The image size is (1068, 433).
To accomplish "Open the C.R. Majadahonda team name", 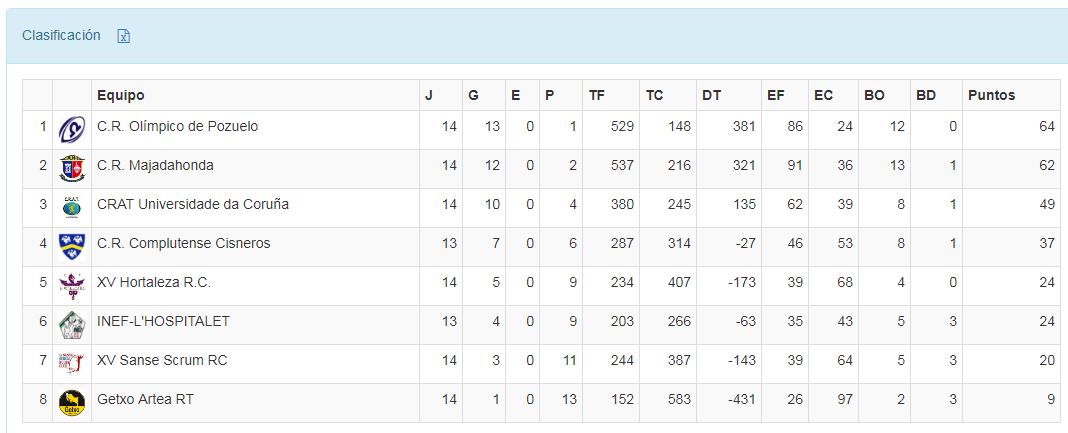I will [x=155, y=165].
